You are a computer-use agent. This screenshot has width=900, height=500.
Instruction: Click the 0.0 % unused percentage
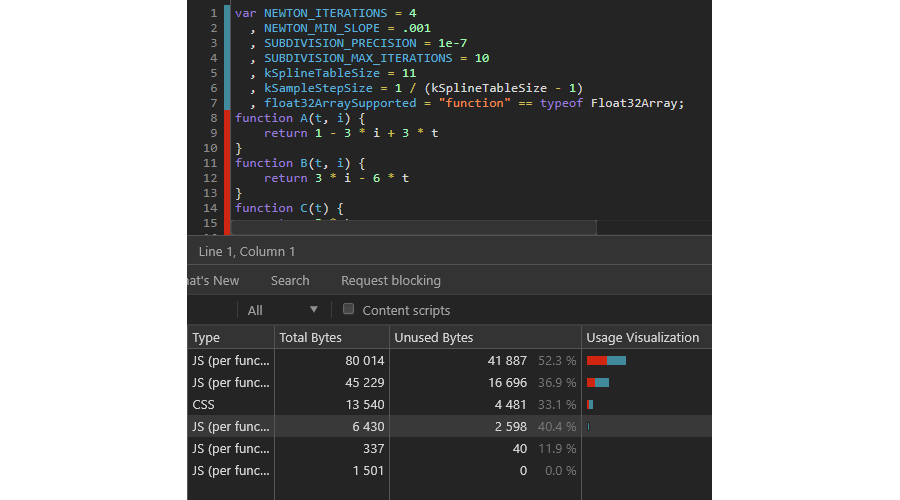560,471
